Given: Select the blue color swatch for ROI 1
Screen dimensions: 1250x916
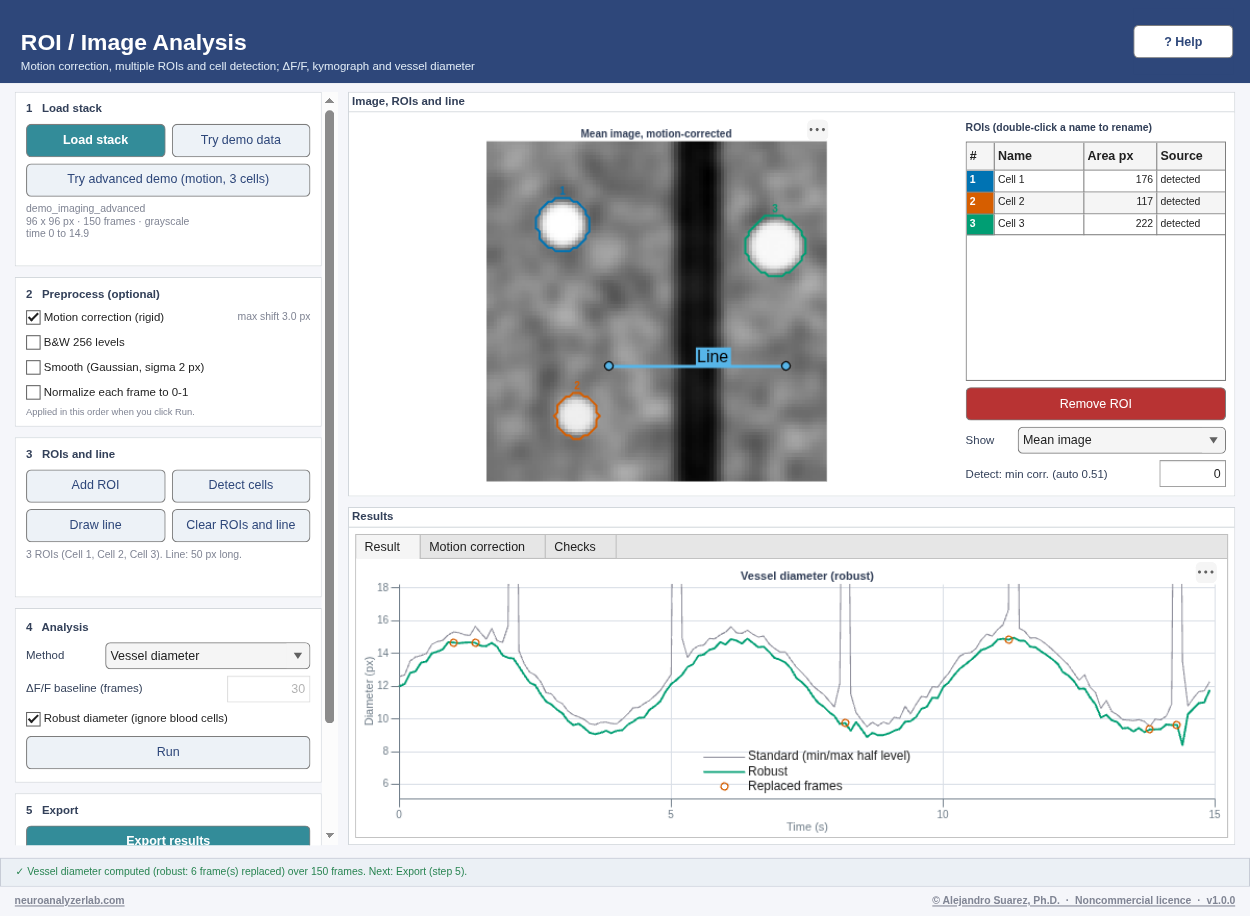Looking at the screenshot, I should [x=980, y=181].
